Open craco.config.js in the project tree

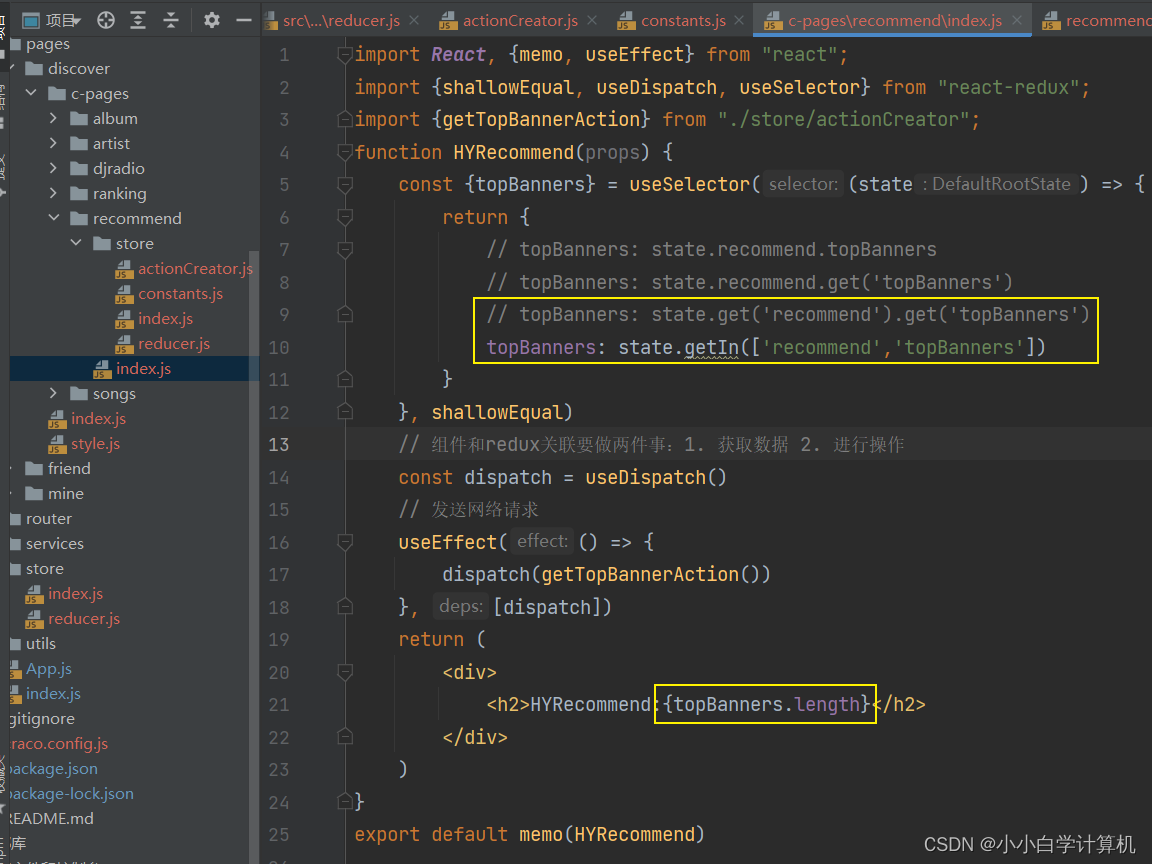coord(59,743)
